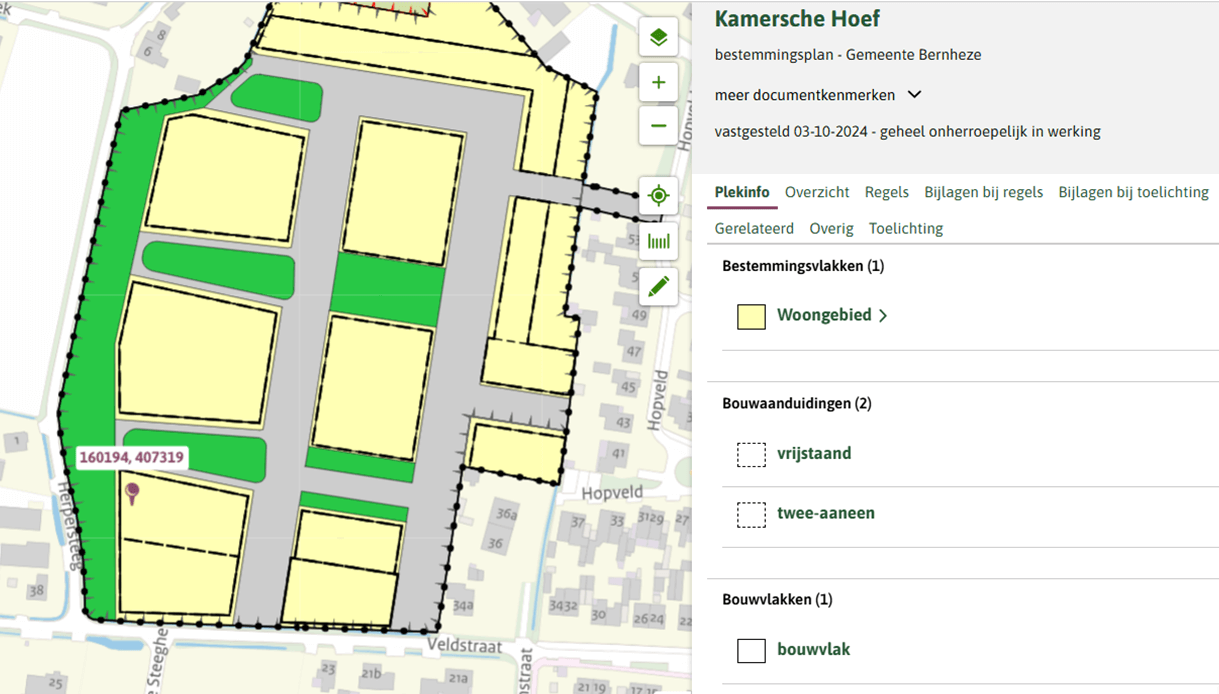The height and width of the screenshot is (694, 1219).
Task: Click the dashed vrijstaand legend symbol
Action: (751, 454)
